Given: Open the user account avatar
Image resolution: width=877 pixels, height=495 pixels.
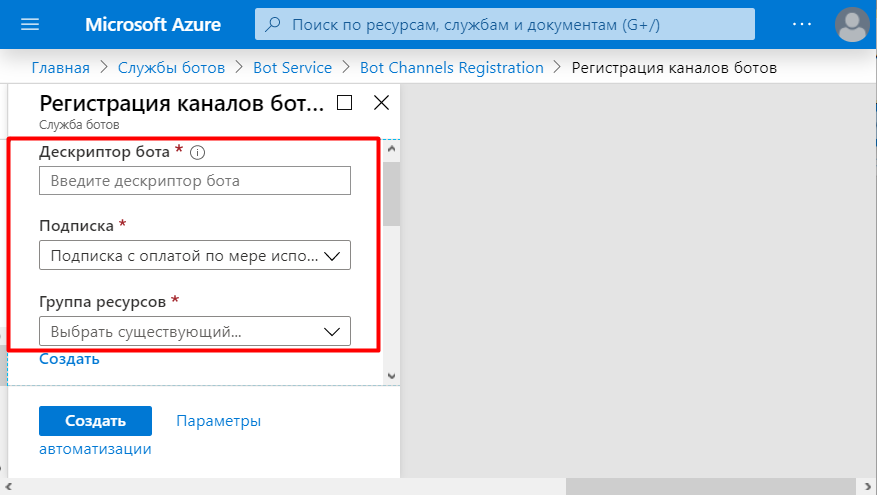Looking at the screenshot, I should [x=852, y=25].
